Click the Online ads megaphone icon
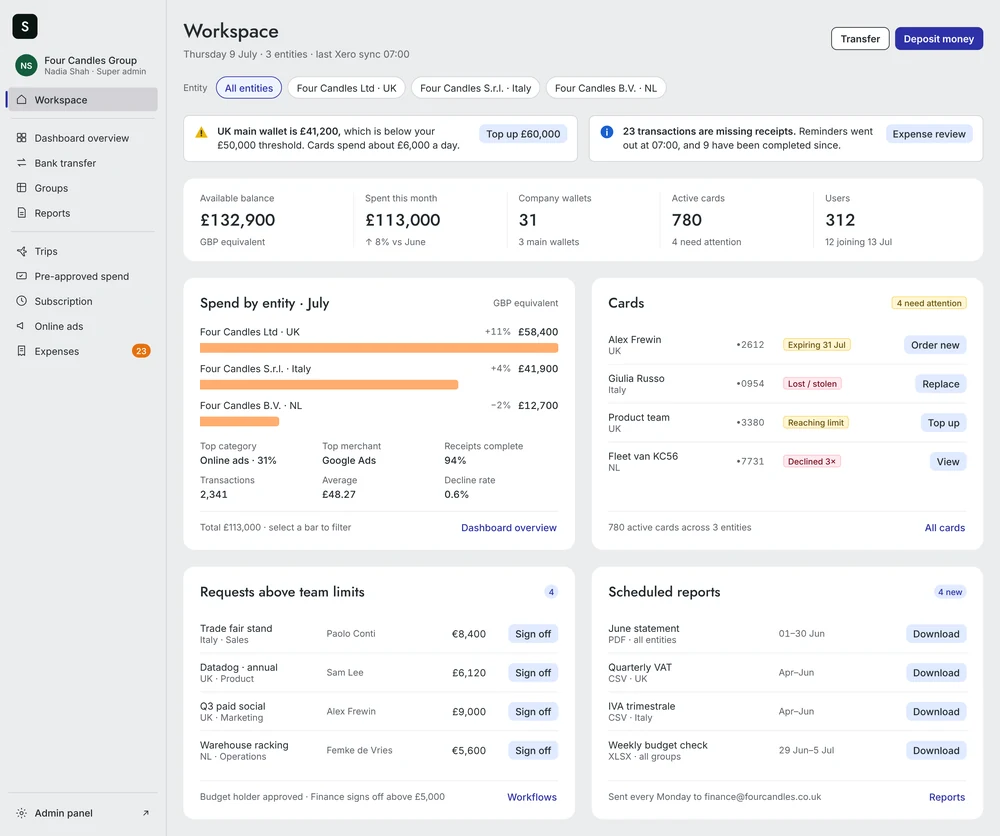This screenshot has width=1000, height=836. pyautogui.click(x=22, y=326)
